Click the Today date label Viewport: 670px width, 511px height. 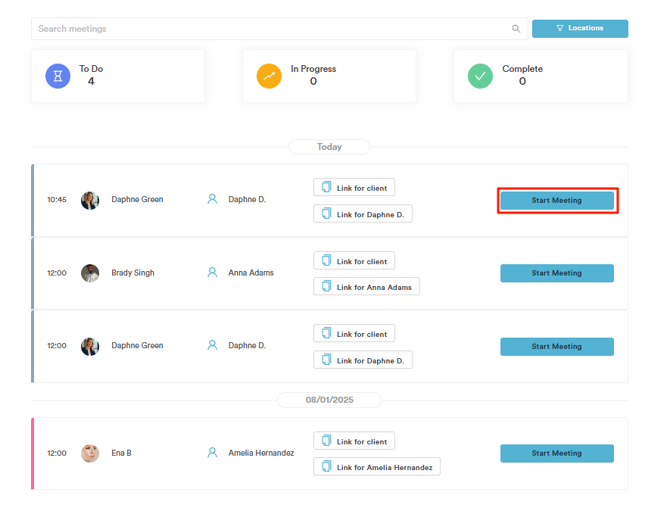(329, 147)
